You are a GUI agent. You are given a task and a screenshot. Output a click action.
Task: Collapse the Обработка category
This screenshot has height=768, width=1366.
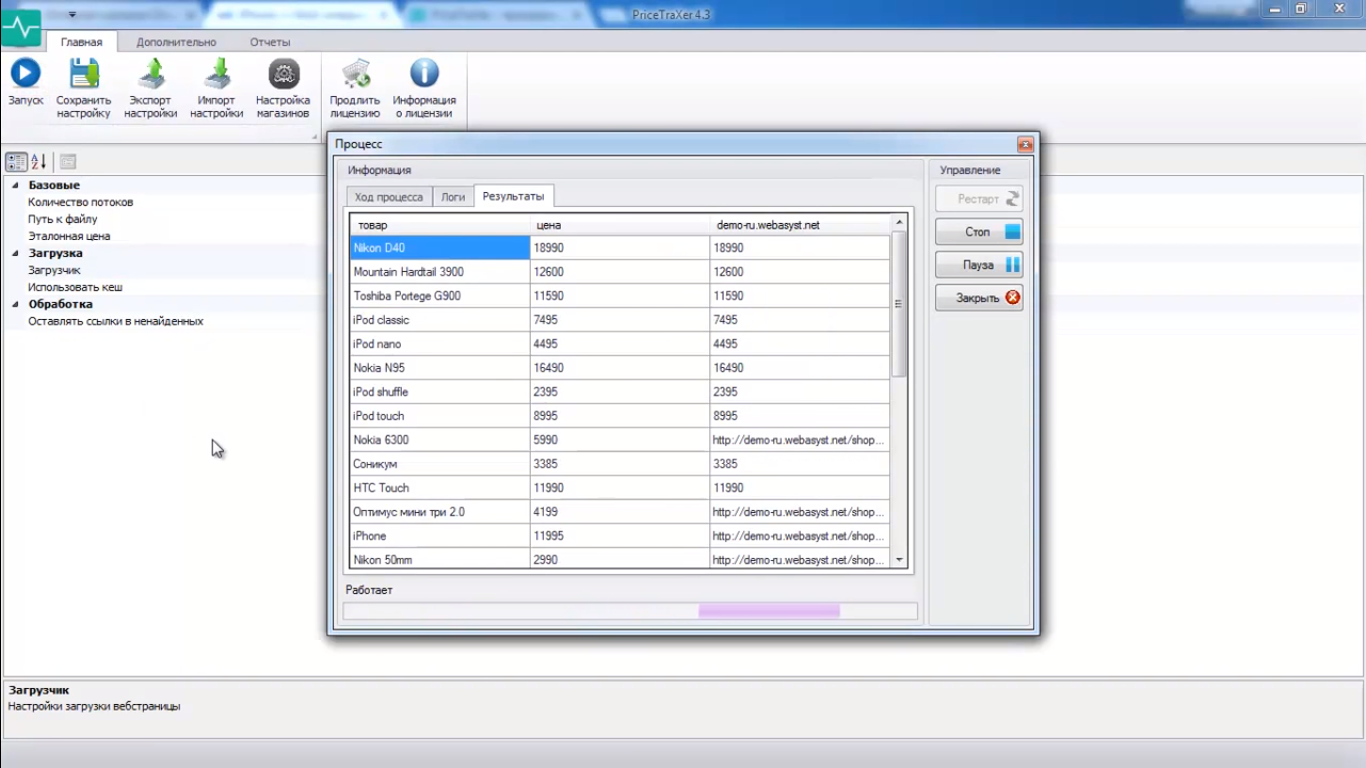click(15, 304)
